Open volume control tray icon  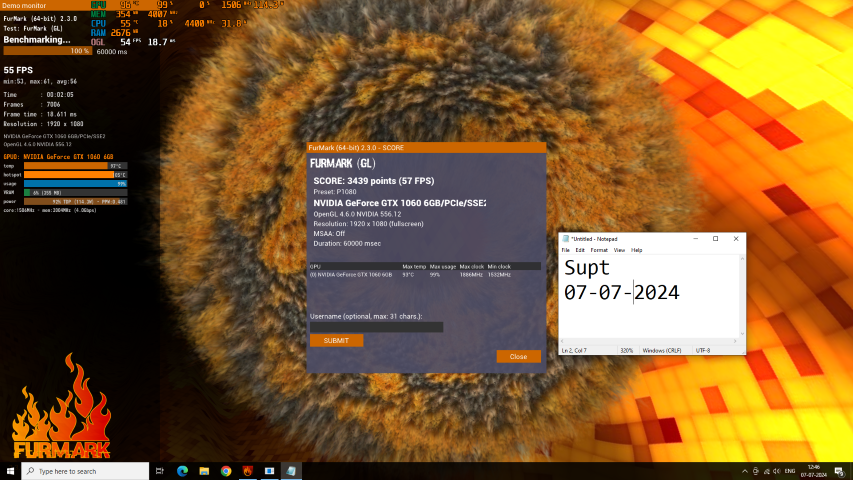coord(777,471)
